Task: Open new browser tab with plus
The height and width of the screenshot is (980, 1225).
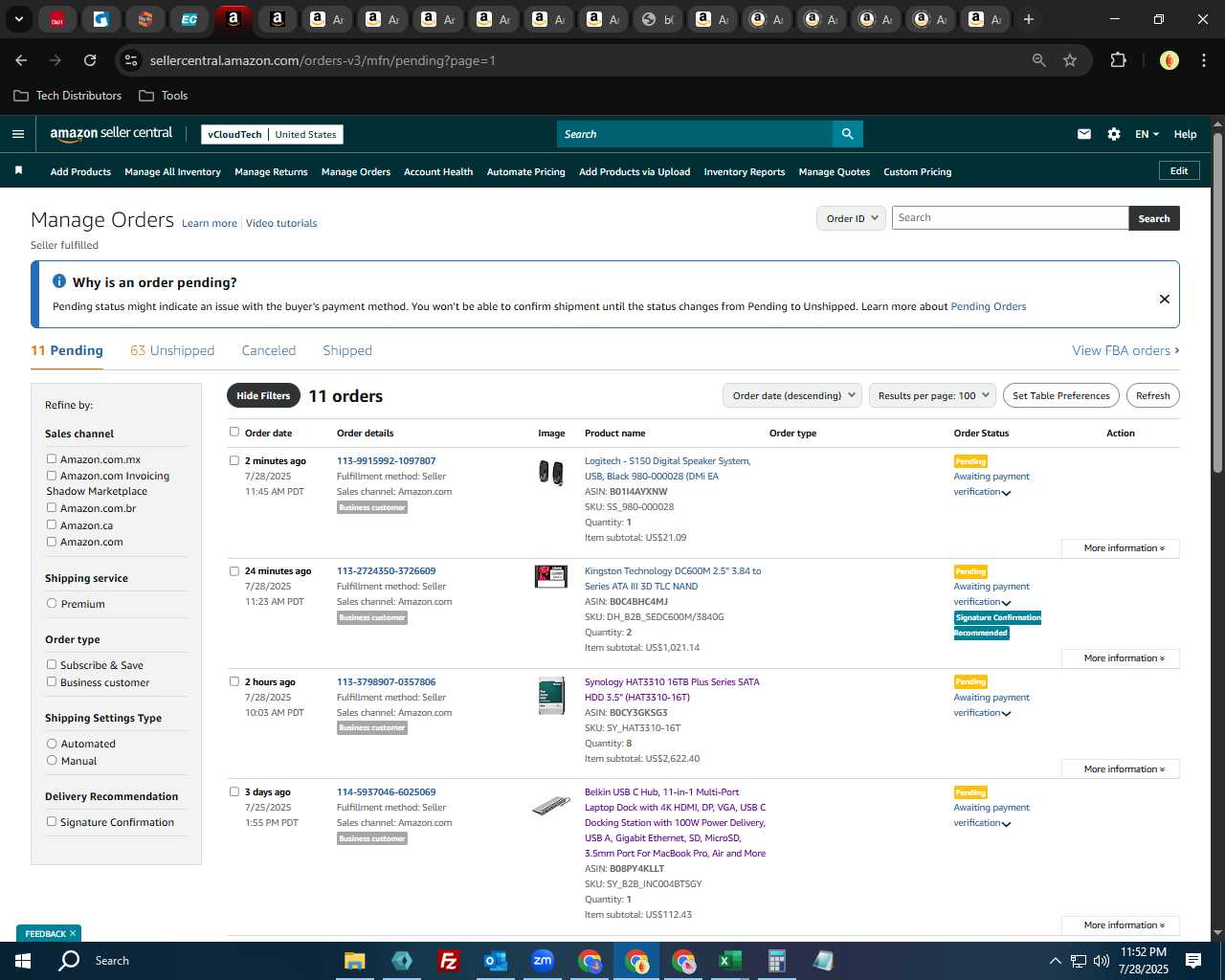Action: 1029,19
